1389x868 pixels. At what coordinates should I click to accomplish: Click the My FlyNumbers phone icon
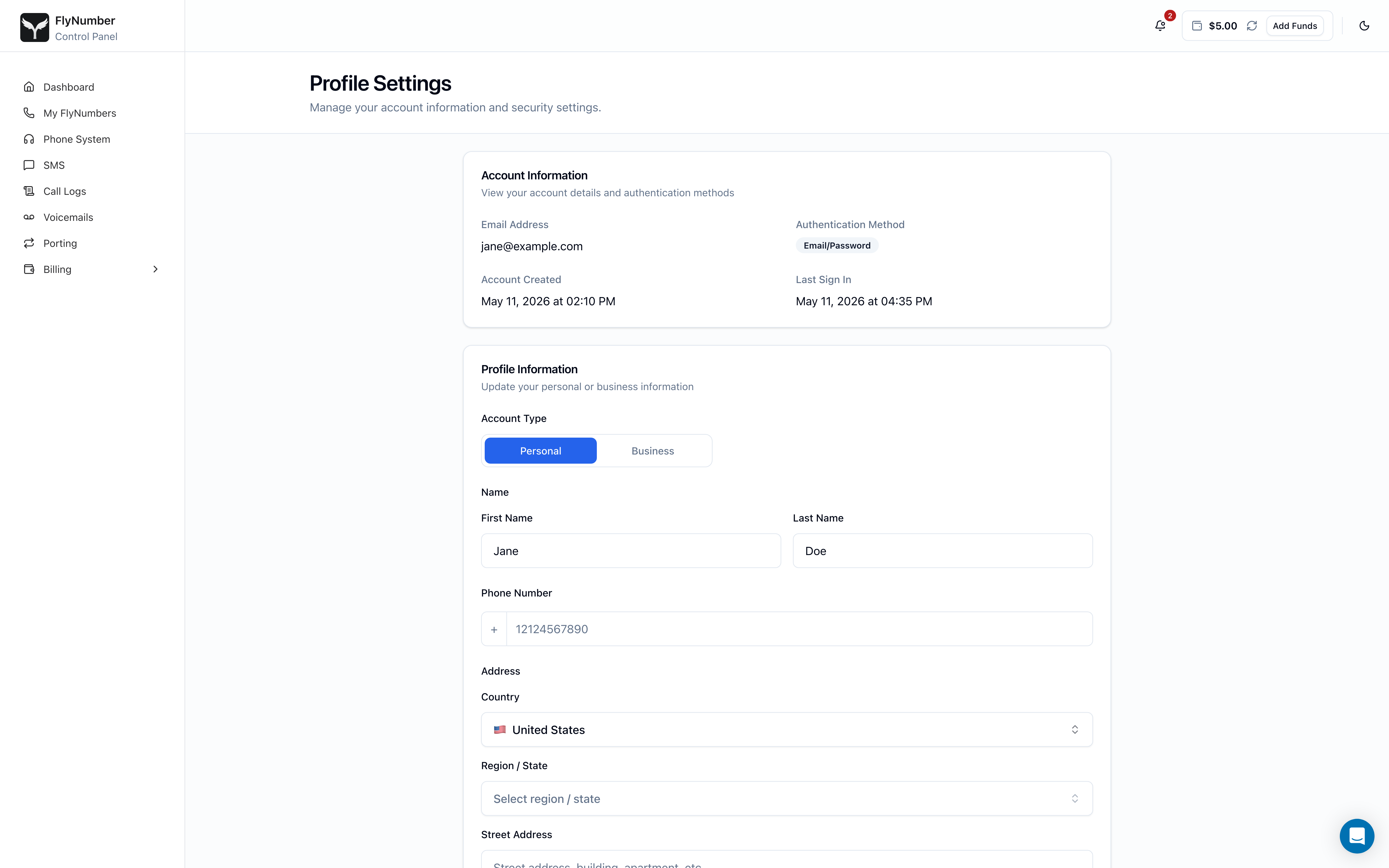tap(29, 113)
